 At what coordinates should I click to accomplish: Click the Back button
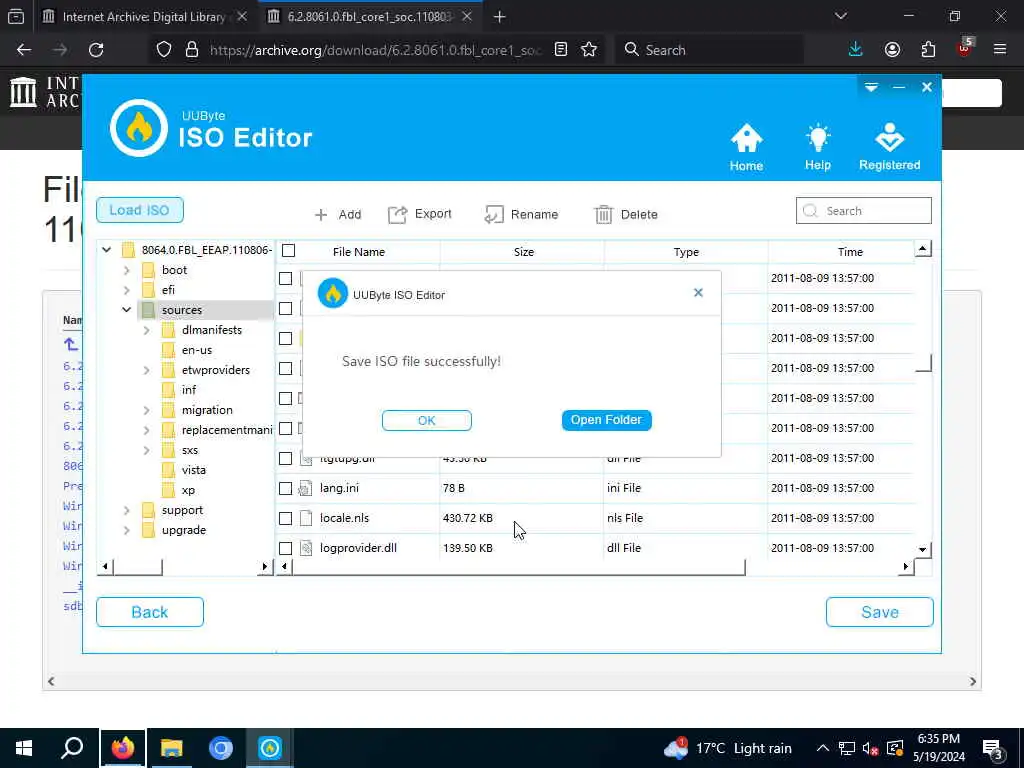[x=150, y=612]
